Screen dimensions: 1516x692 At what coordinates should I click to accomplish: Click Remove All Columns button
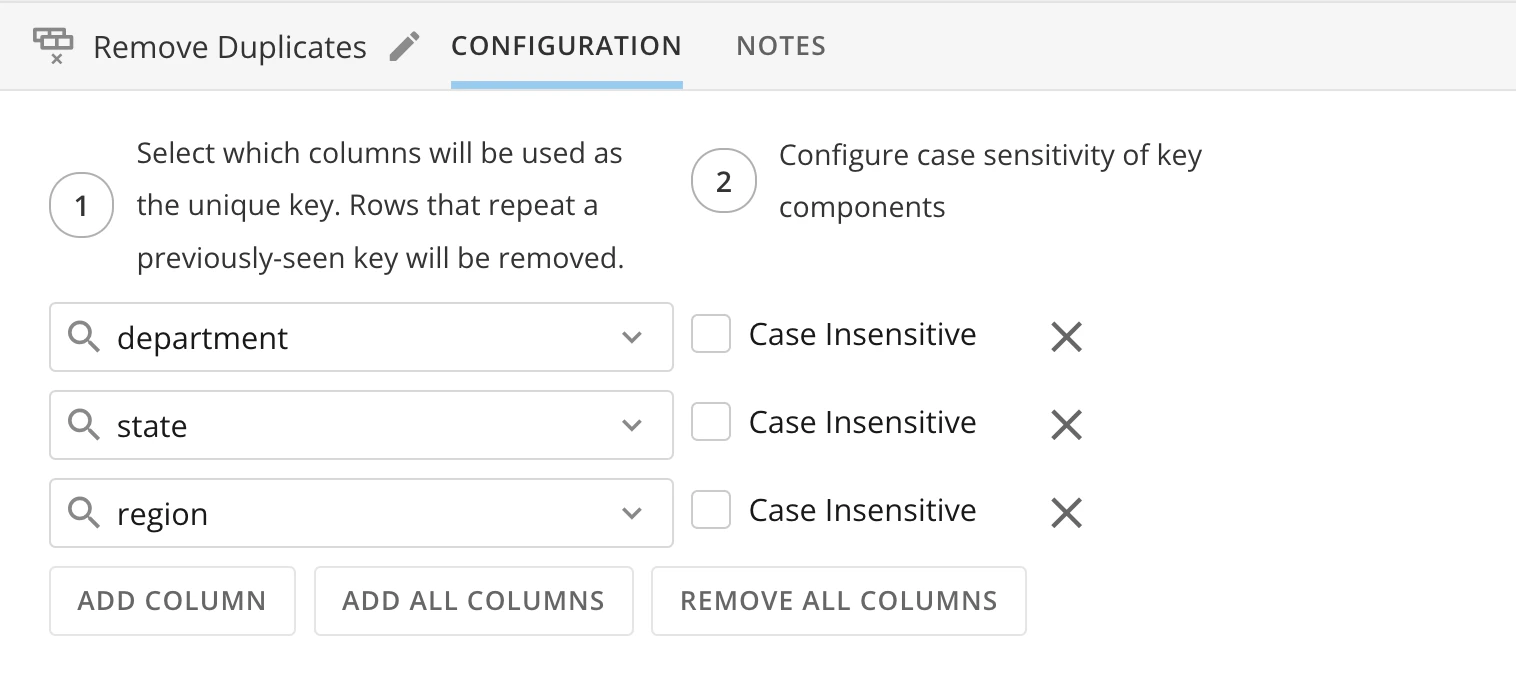click(839, 601)
